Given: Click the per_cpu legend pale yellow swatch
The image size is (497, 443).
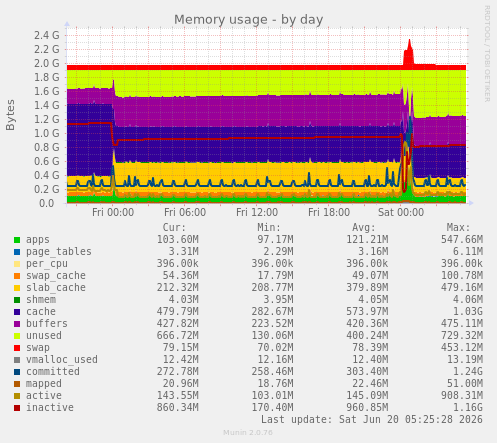Looking at the screenshot, I should [x=17, y=264].
